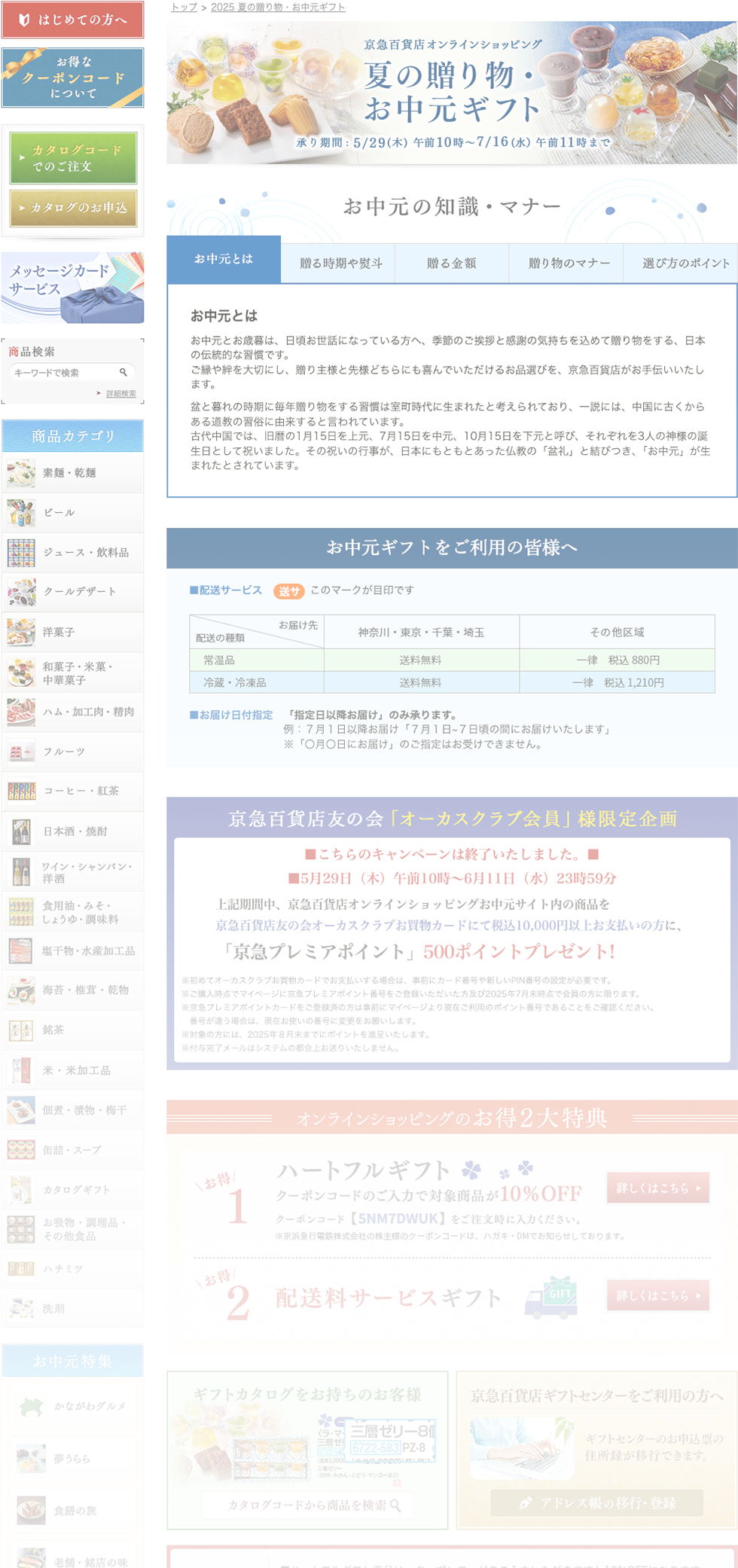Switch to the 贈る時期や熨斗 tab
Screen dimensions: 738x1568
[340, 264]
